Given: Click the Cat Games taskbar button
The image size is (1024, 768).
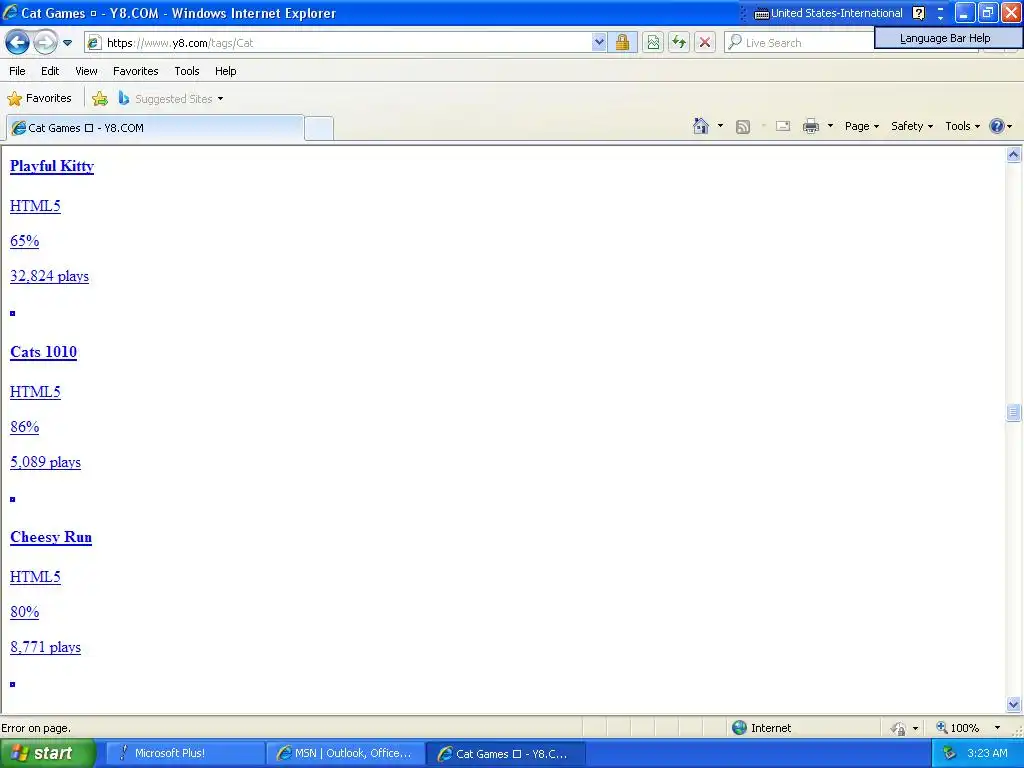Looking at the screenshot, I should 505,753.
